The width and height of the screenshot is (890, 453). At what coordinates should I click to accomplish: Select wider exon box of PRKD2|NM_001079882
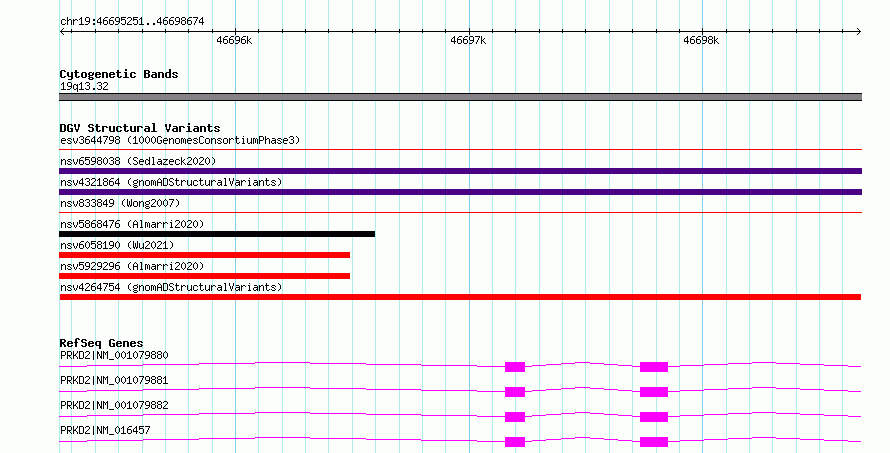(654, 417)
